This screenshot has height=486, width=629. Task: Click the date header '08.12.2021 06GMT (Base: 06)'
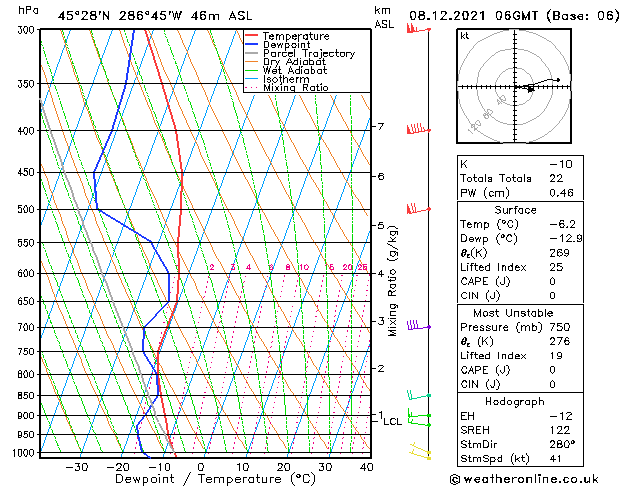[514, 16]
